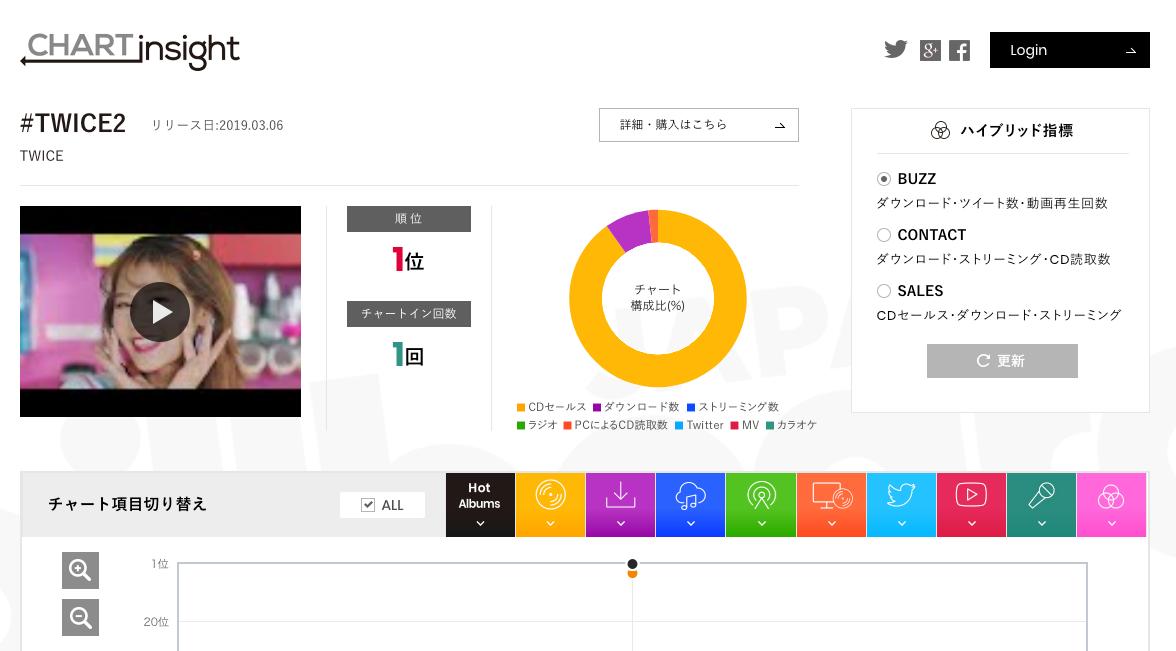
Task: Click the TWICE artist name
Action: click(x=42, y=156)
